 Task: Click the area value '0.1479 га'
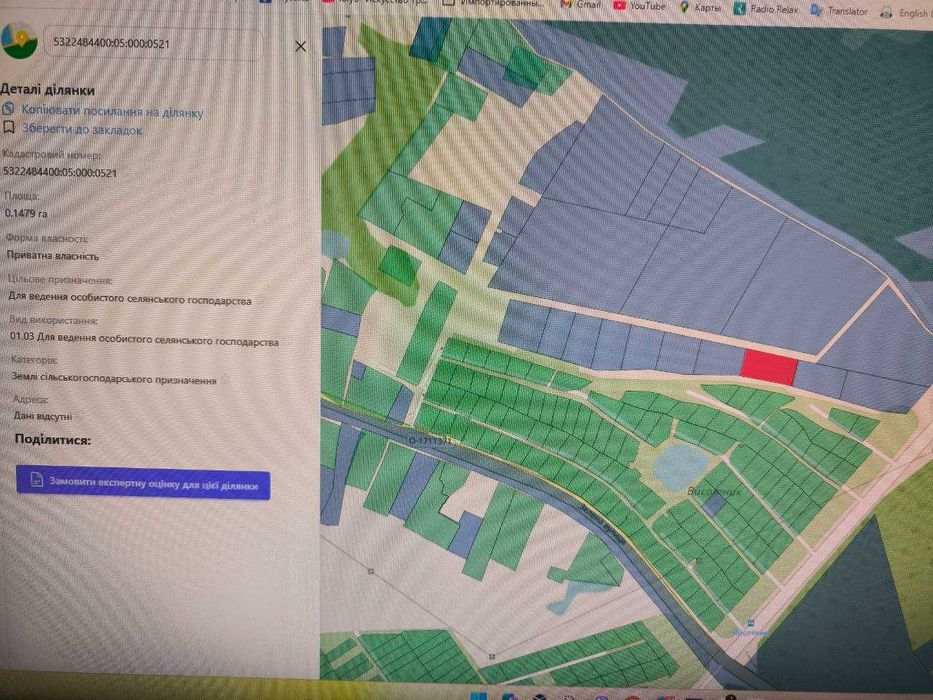pos(26,213)
